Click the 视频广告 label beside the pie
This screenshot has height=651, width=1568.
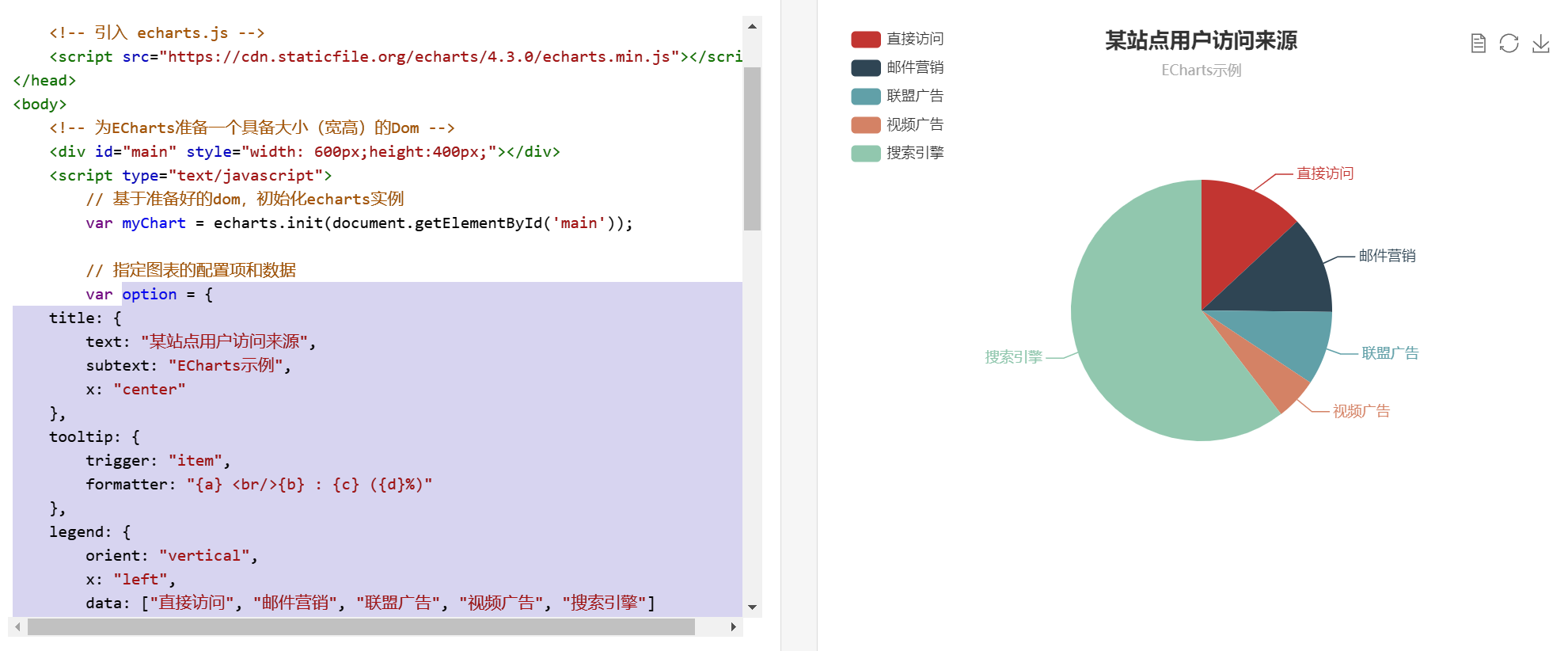(x=1361, y=411)
